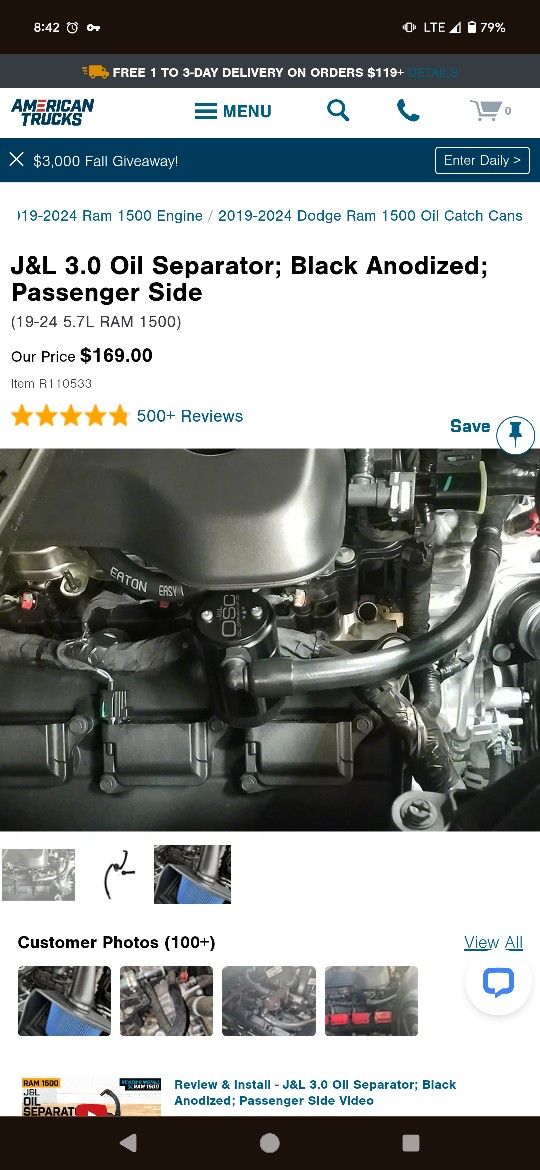Image resolution: width=540 pixels, height=1170 pixels.
Task: Click the Enter Daily button
Action: [x=483, y=160]
